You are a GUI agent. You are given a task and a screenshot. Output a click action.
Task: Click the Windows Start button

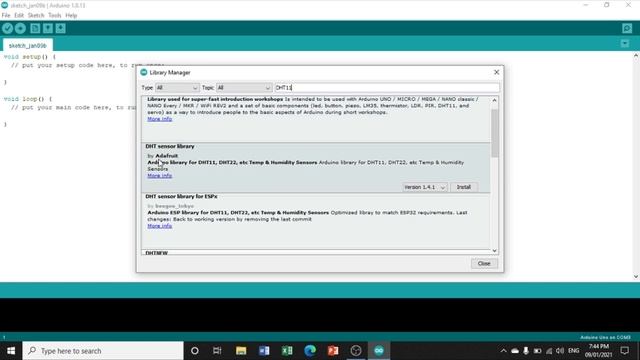(11, 351)
